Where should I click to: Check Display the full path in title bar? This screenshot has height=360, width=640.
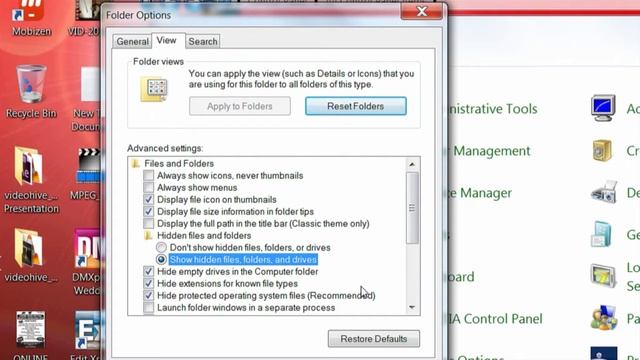click(149, 224)
